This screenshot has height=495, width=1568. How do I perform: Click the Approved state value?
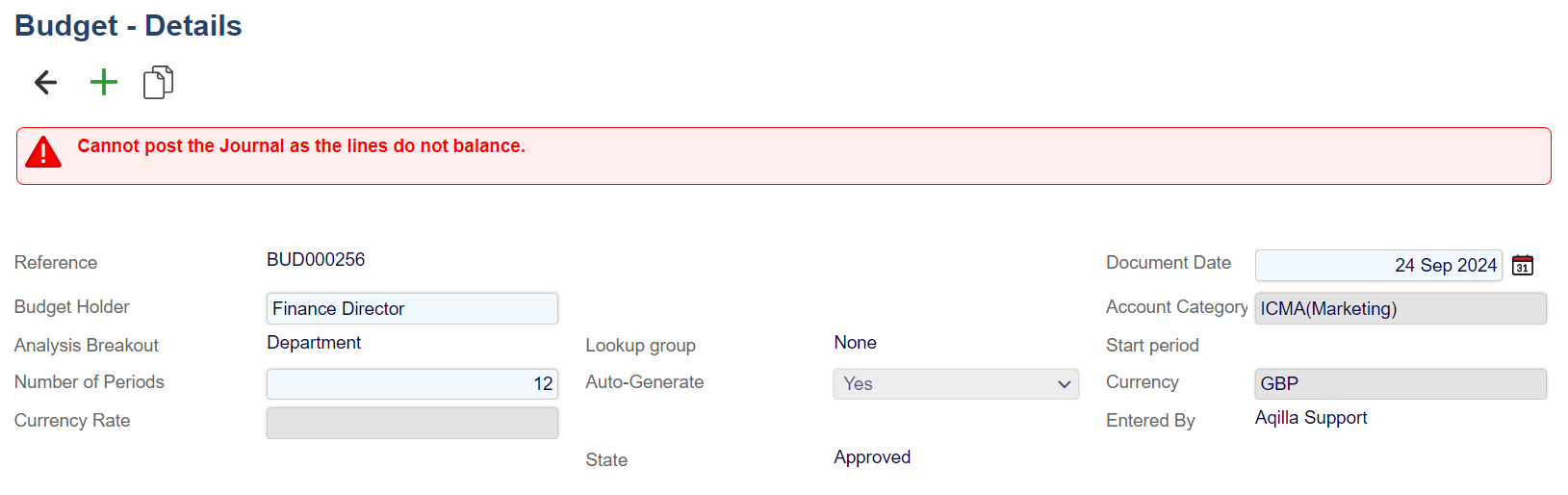872,457
